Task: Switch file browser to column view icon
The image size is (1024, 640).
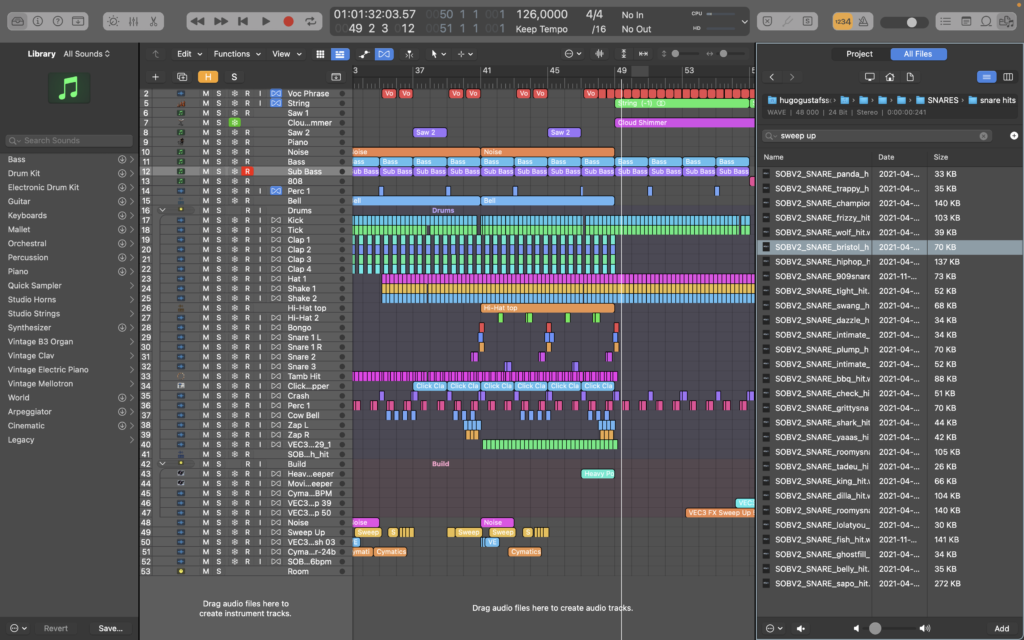Action: pos(1007,77)
